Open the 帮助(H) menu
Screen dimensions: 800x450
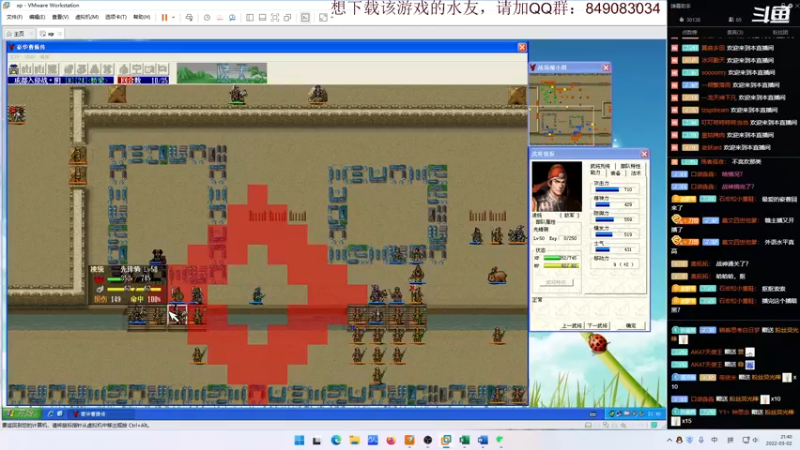pos(141,17)
